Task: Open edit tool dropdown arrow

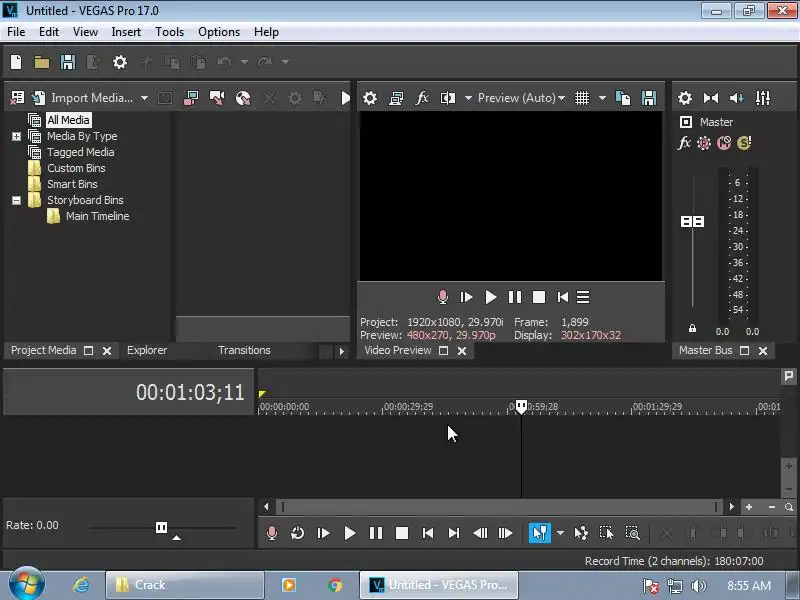Action: tap(560, 533)
